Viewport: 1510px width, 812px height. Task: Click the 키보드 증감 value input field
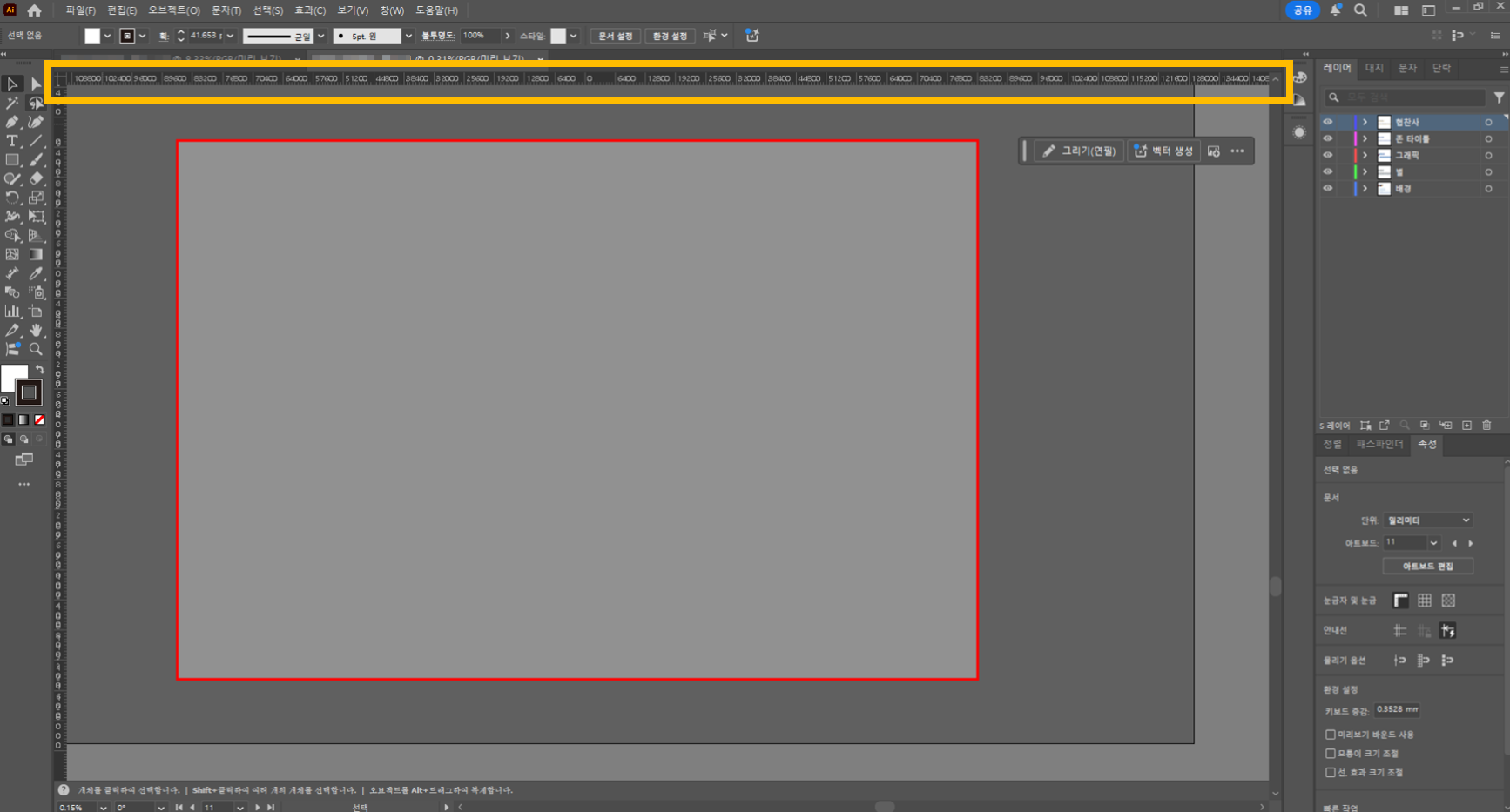[1398, 709]
